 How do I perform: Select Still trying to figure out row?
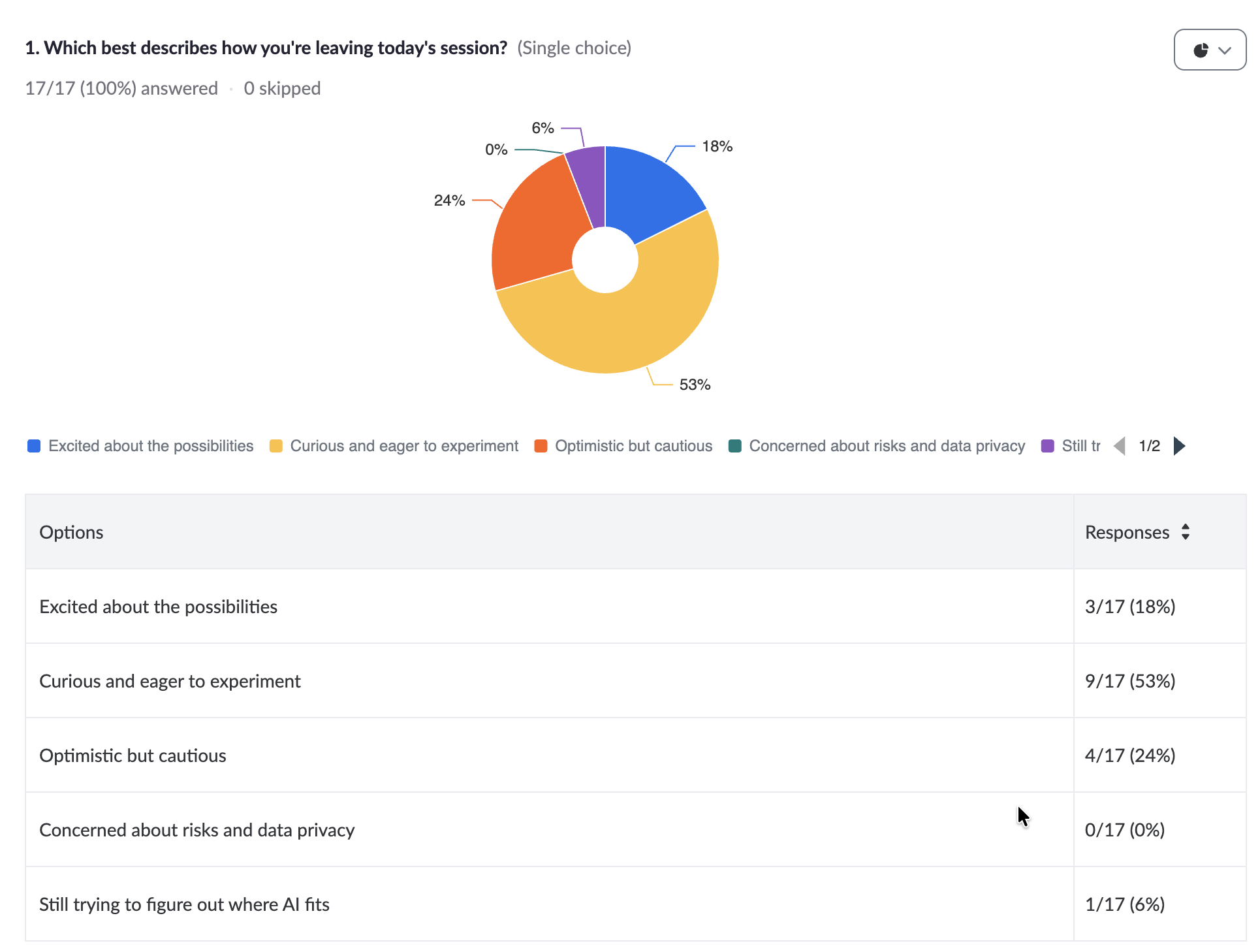coord(636,904)
